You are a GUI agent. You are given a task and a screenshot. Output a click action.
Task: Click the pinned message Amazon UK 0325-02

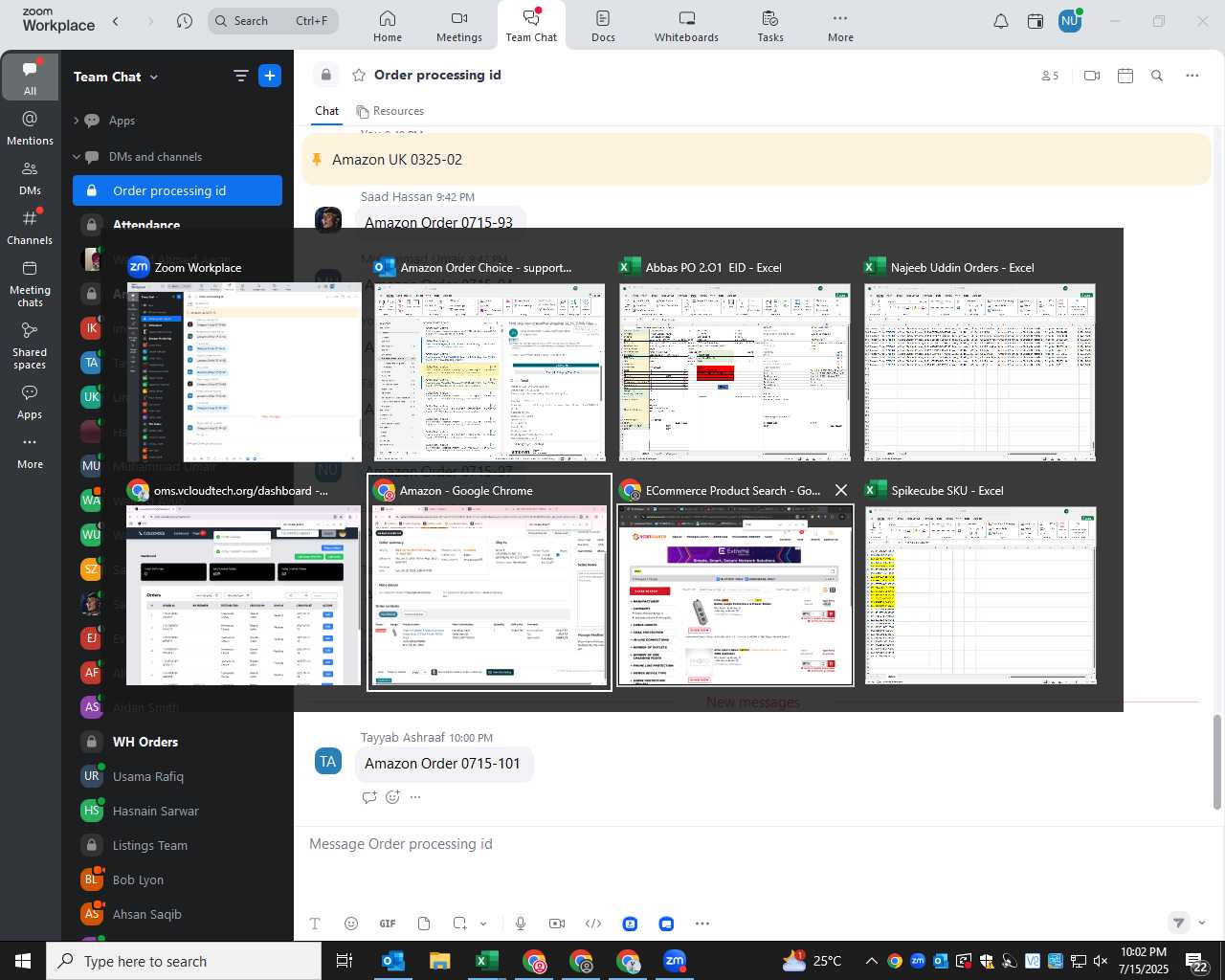756,160
